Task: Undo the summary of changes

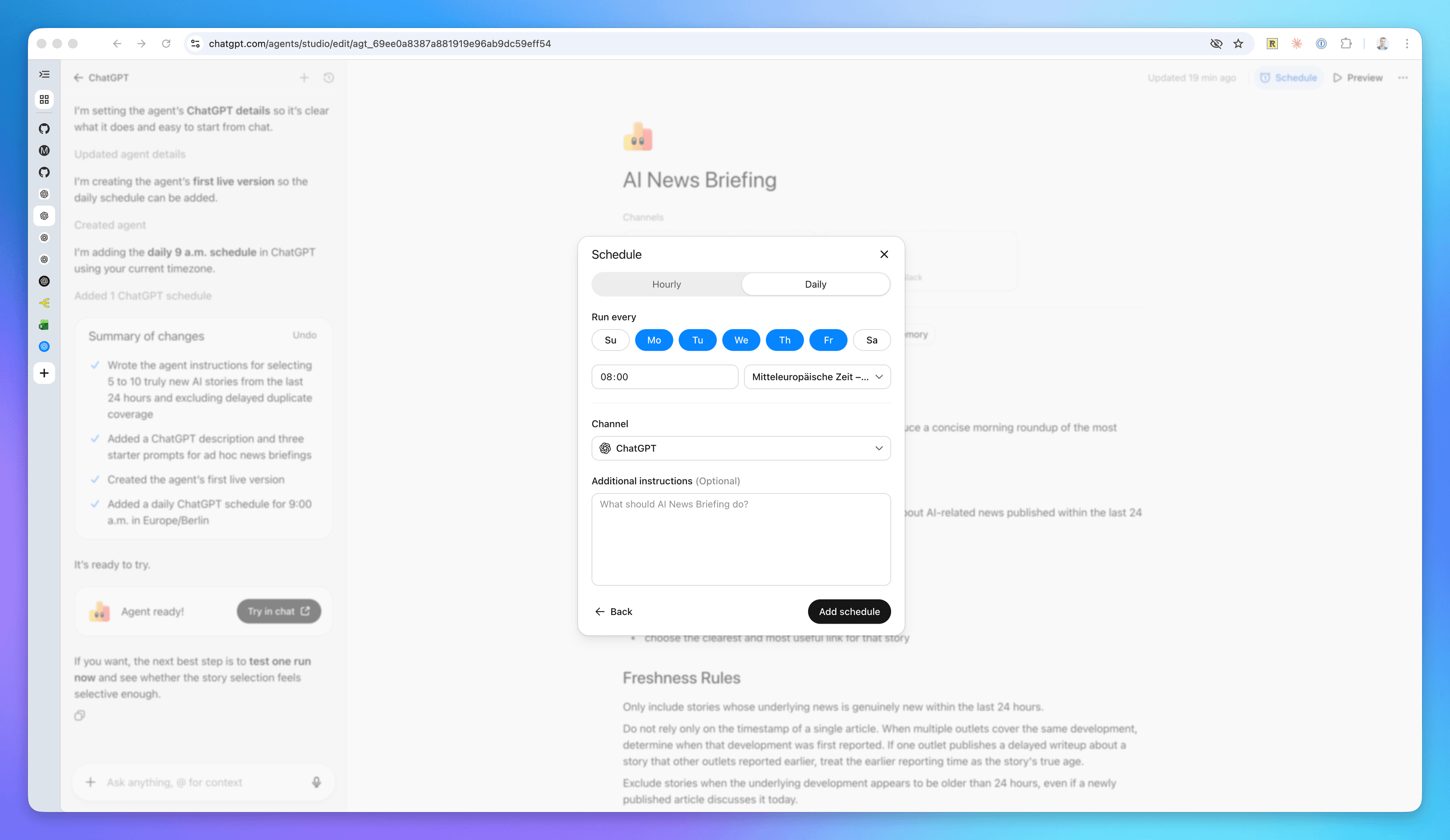Action: click(x=304, y=335)
